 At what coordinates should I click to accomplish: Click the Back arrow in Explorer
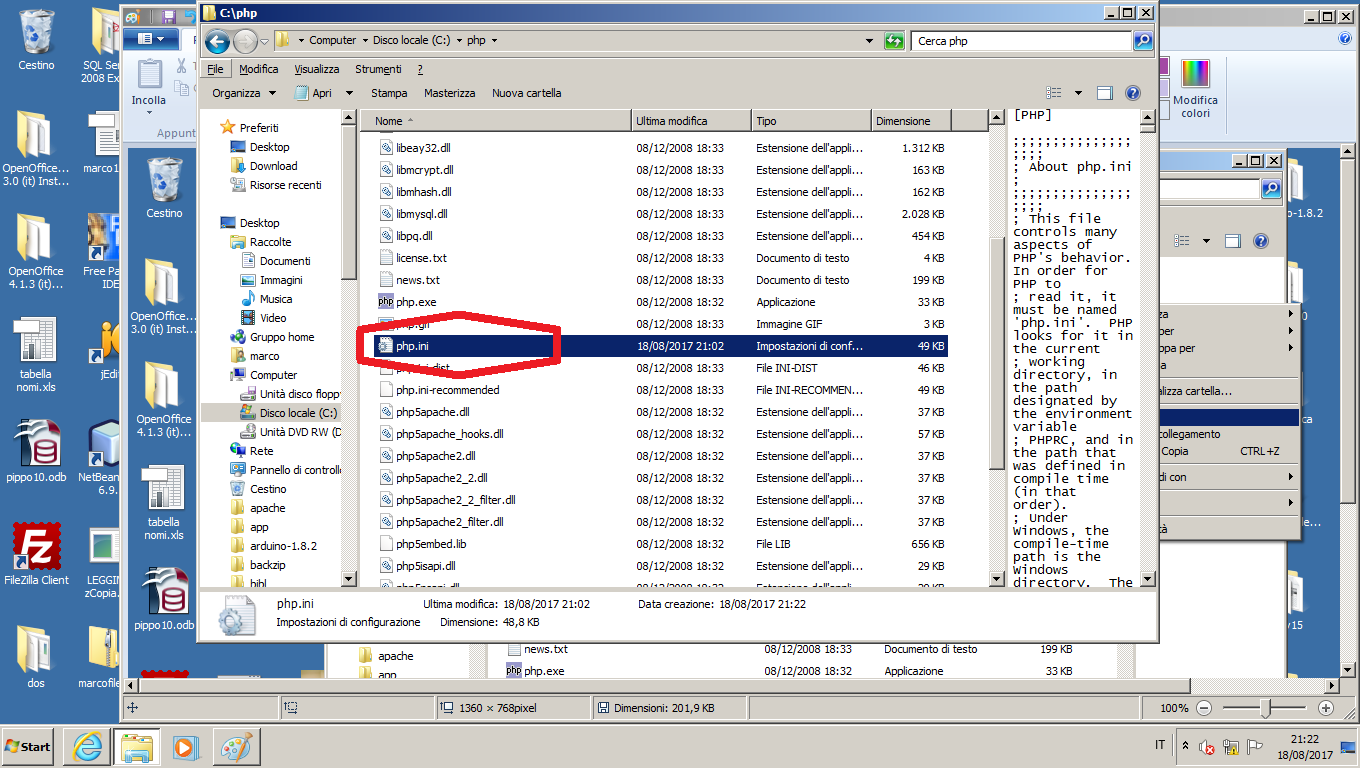[217, 41]
